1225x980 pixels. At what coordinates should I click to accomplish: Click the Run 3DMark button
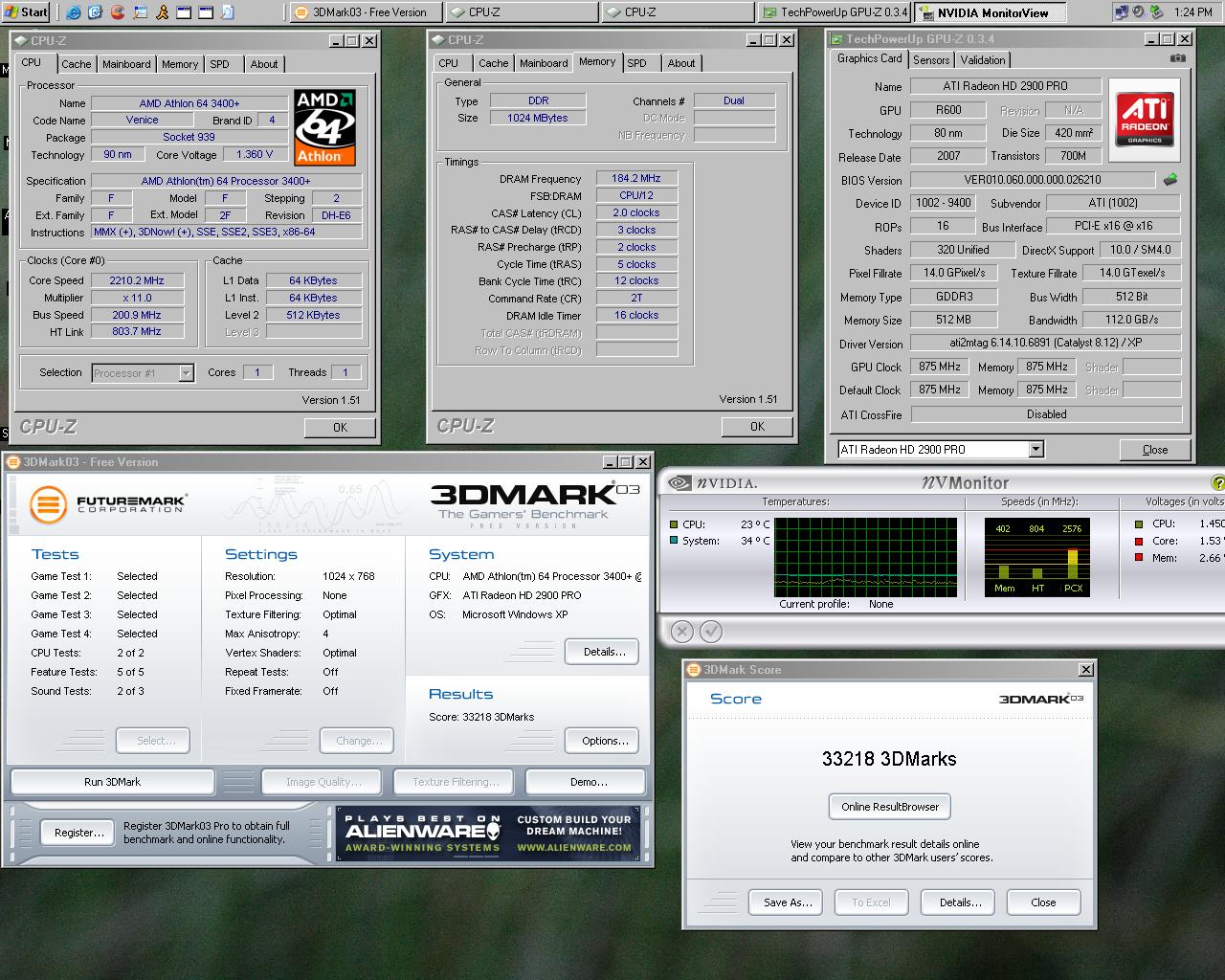tap(112, 782)
